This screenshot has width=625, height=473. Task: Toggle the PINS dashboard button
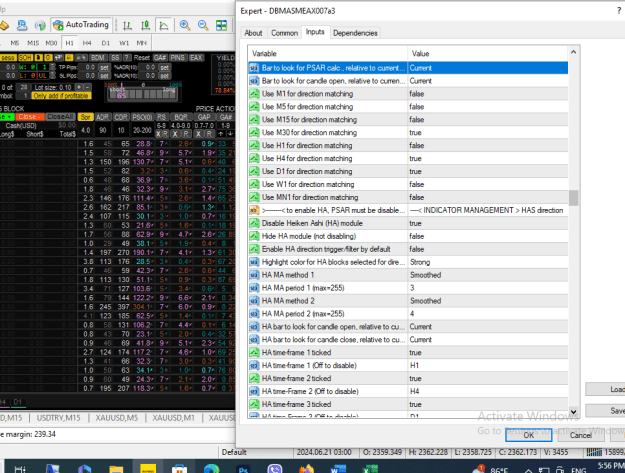pos(177,58)
